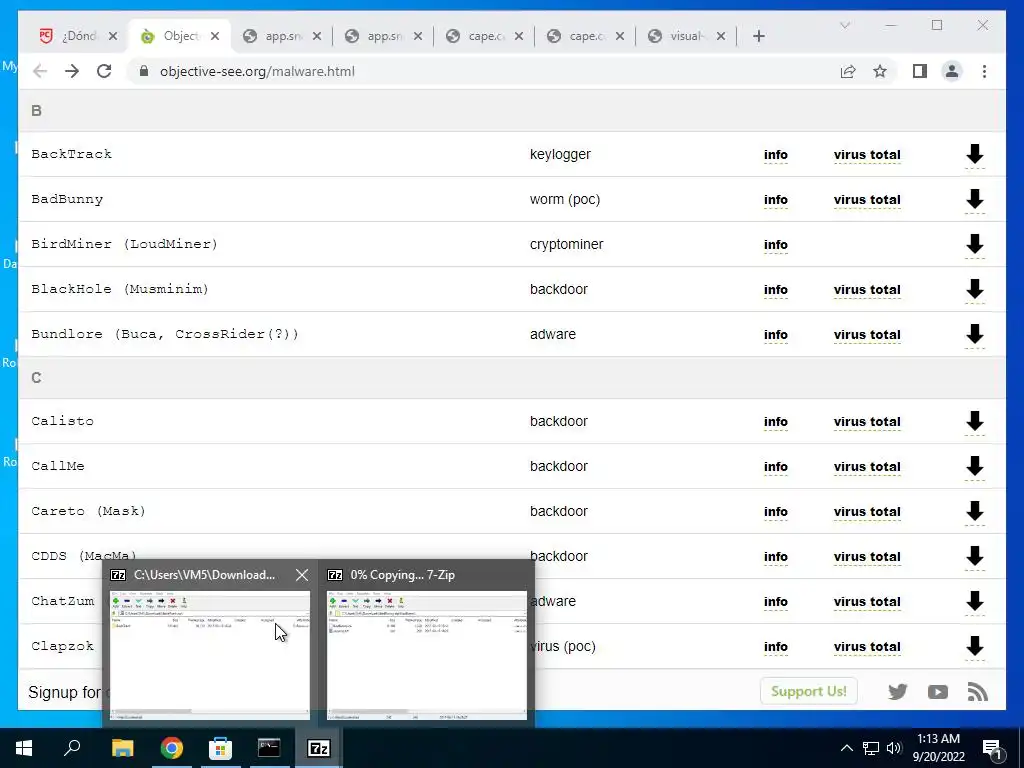Open virus total link for BlackHole
This screenshot has height=768, width=1024.
tap(867, 290)
